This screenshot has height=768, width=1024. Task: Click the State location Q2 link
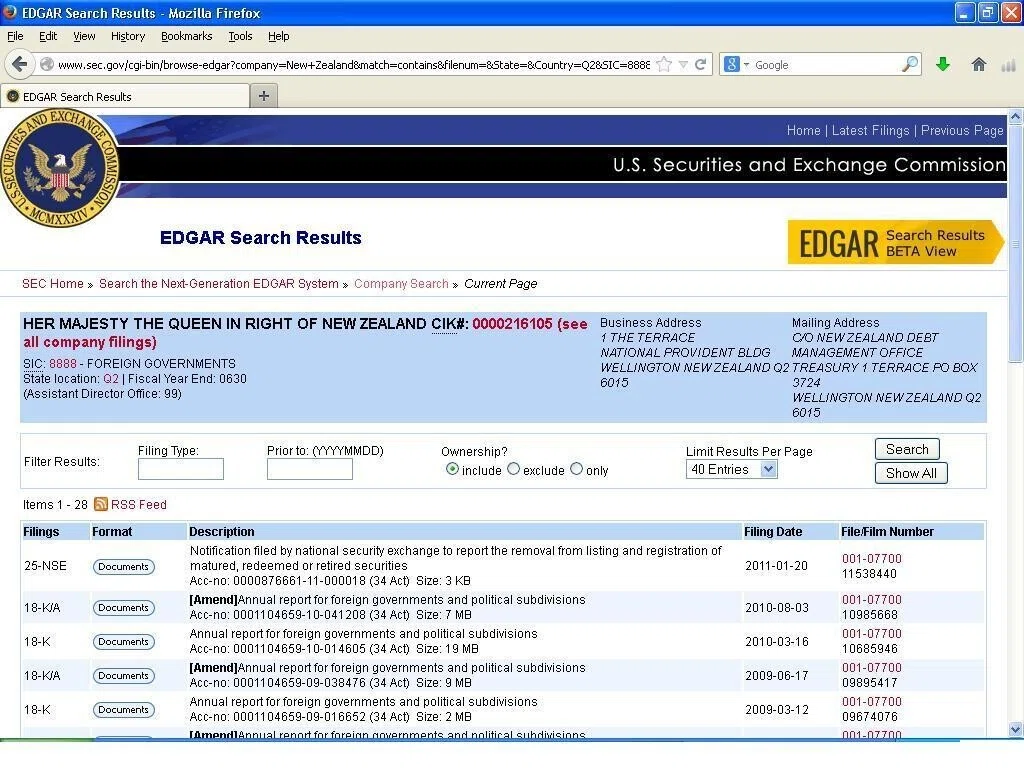(x=111, y=379)
